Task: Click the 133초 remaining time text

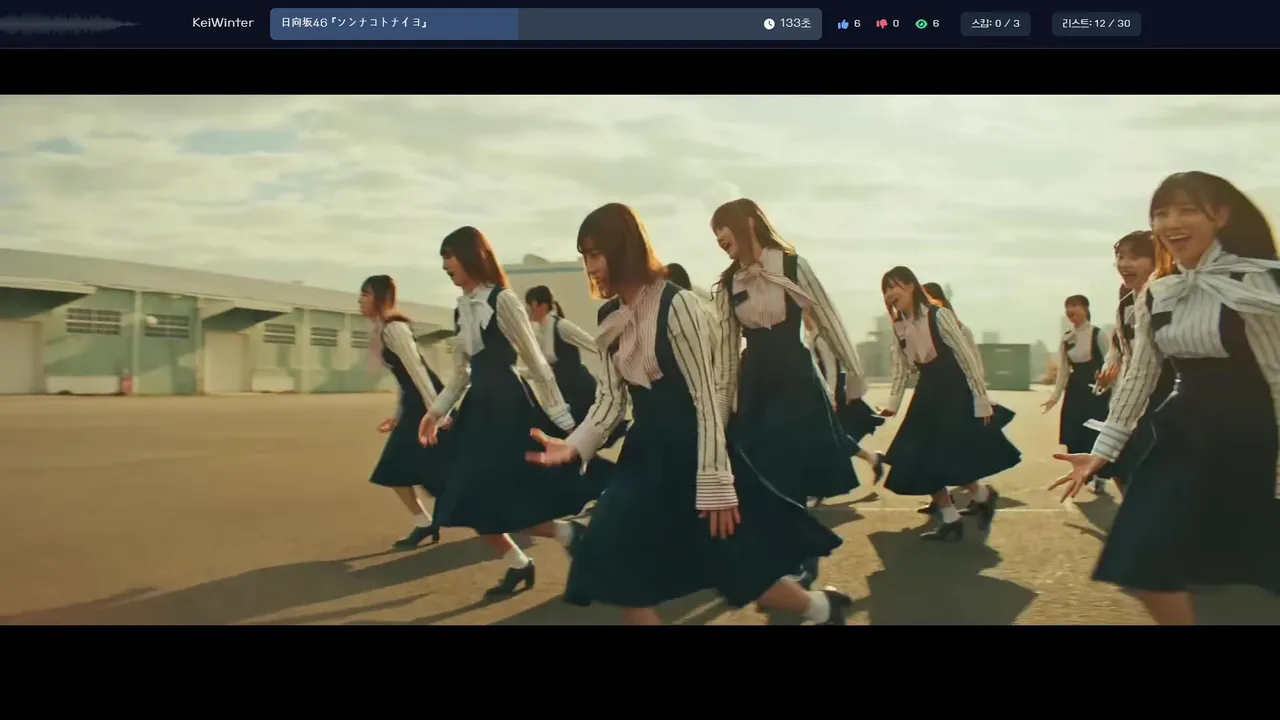Action: 796,24
